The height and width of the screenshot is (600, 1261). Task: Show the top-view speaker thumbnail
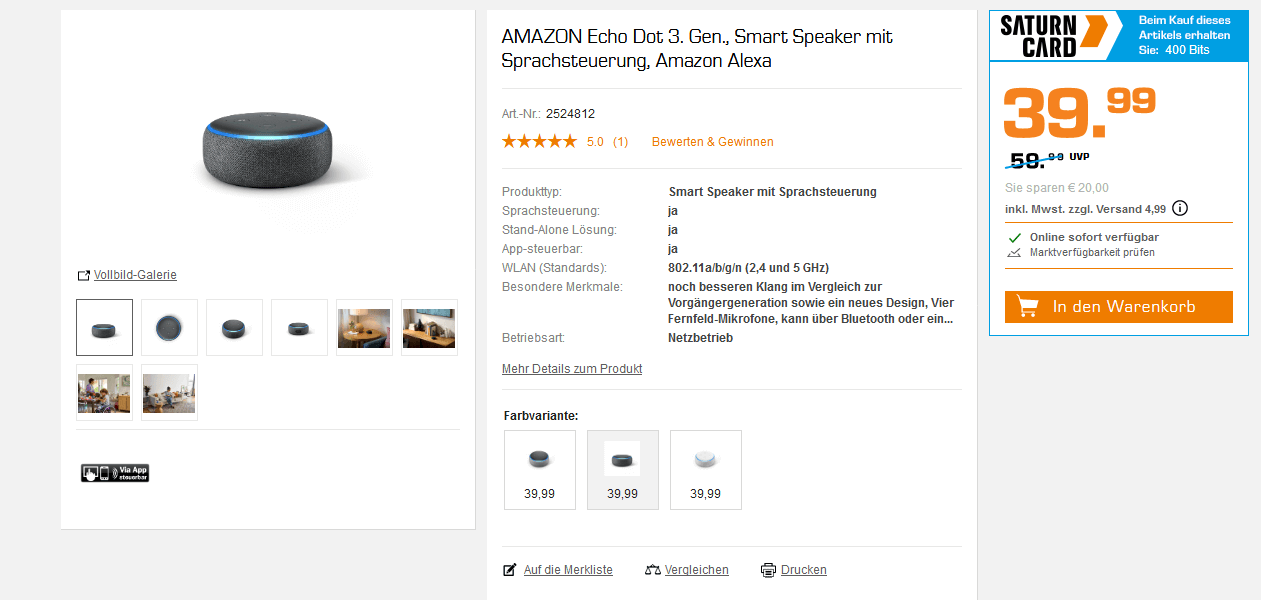click(169, 328)
